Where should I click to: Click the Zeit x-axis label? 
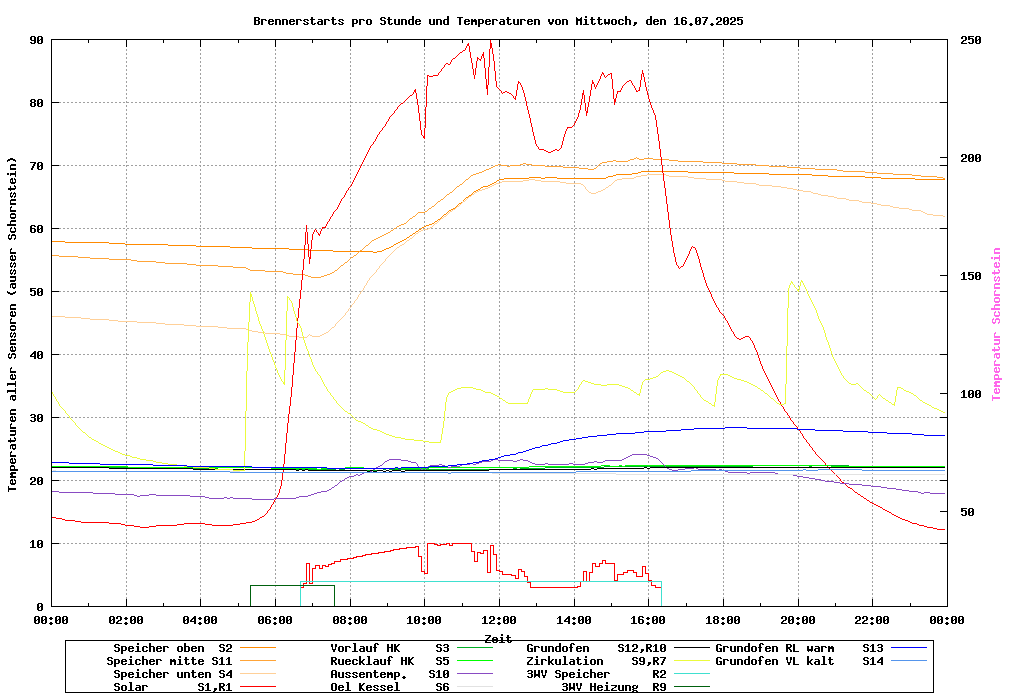coord(498,638)
